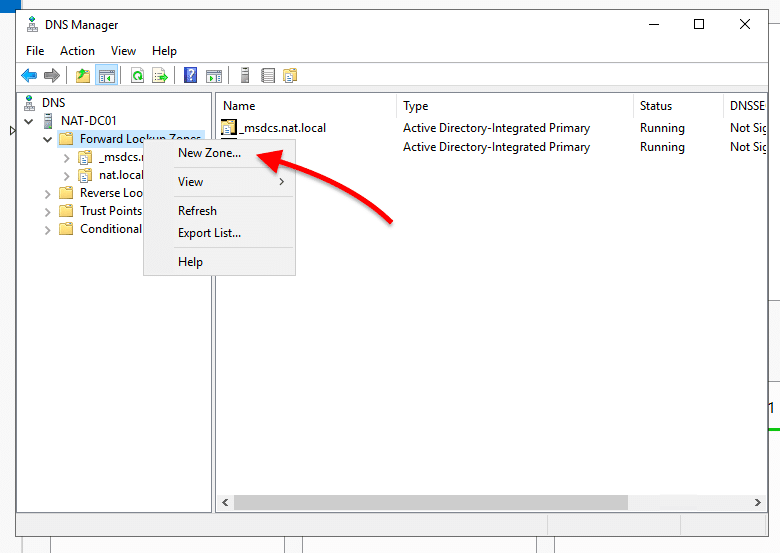Viewport: 780px width, 553px height.
Task: Expand the _msdcs zone tree node
Action: coord(67,158)
